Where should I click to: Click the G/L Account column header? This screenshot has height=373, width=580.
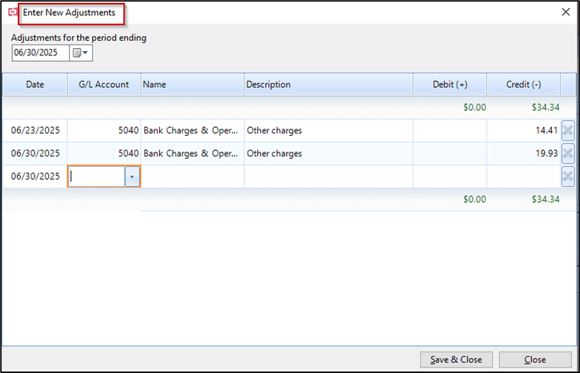[x=104, y=84]
